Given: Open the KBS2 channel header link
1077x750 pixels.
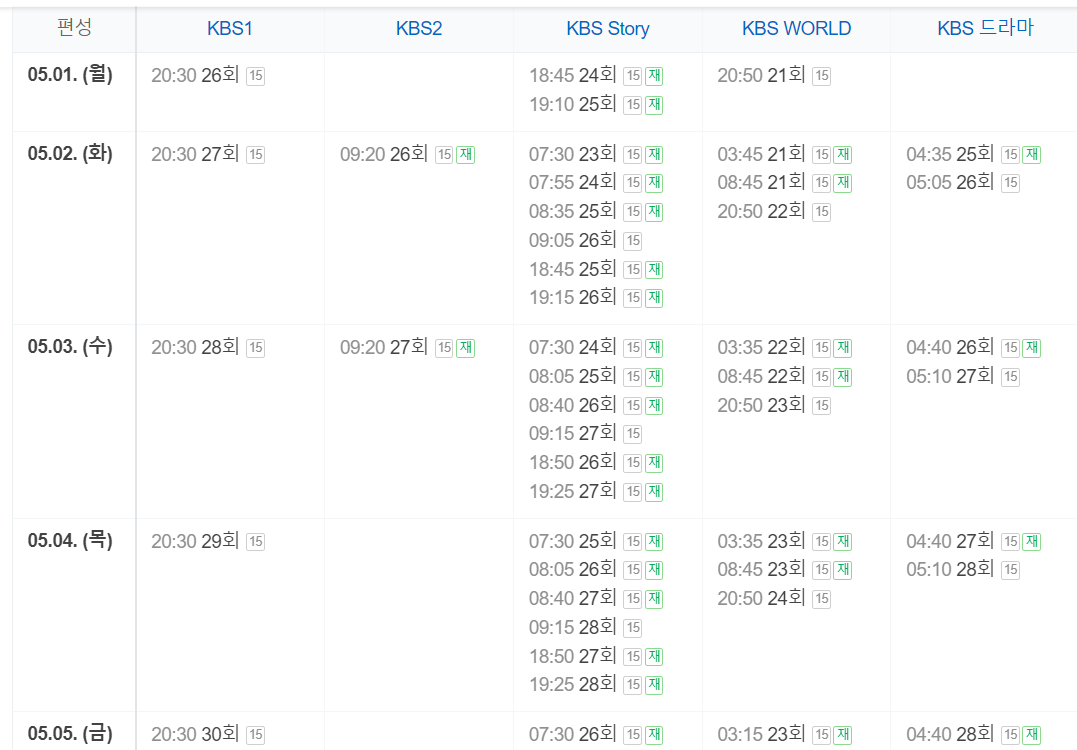Looking at the screenshot, I should click(x=418, y=28).
